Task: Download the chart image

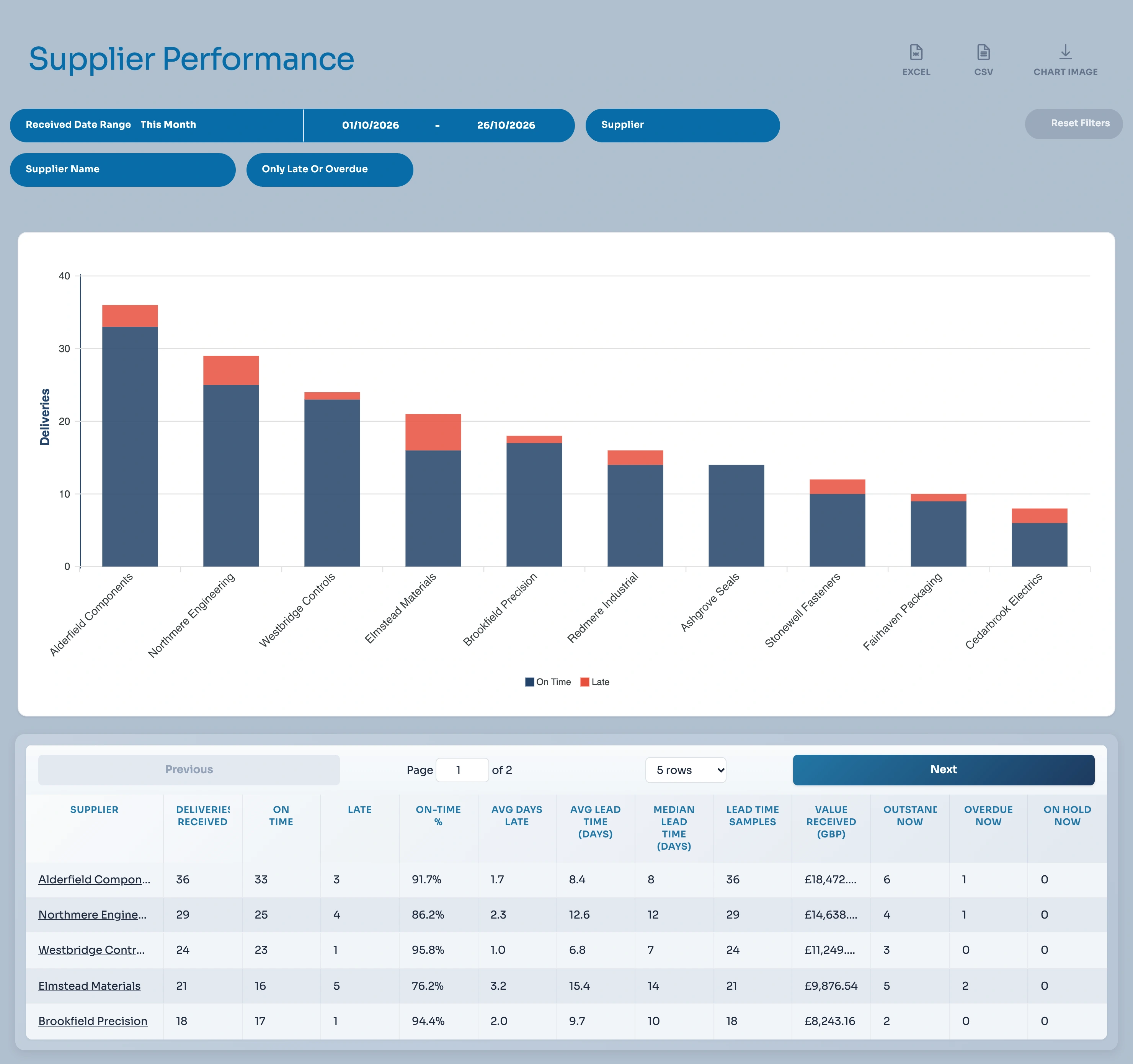Action: pyautogui.click(x=1065, y=60)
